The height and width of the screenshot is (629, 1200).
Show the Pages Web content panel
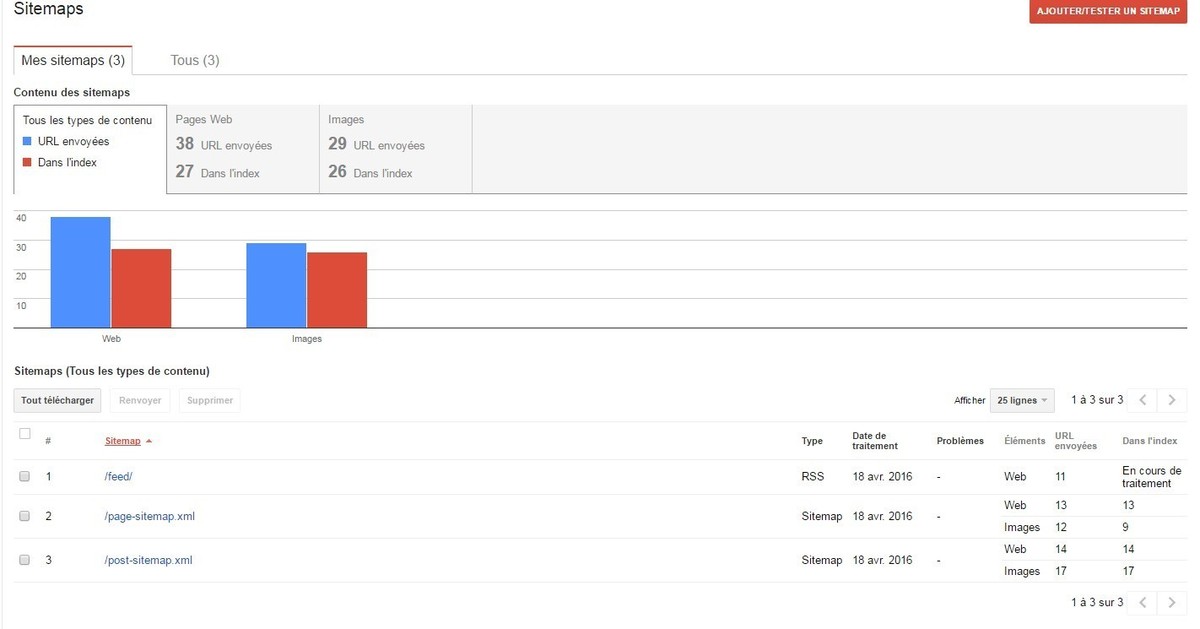pos(242,148)
